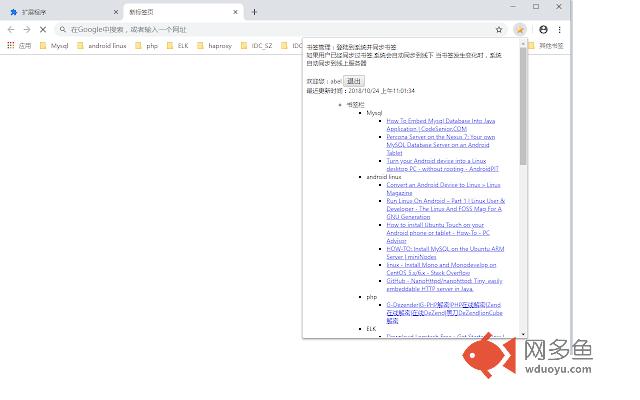Click the logout button beside abel
Image resolution: width=640 pixels, height=400 pixels.
pos(354,81)
